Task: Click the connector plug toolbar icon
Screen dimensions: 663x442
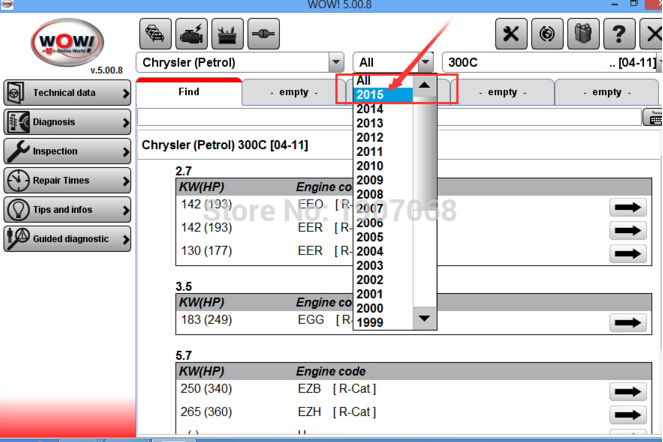Action: [263, 34]
